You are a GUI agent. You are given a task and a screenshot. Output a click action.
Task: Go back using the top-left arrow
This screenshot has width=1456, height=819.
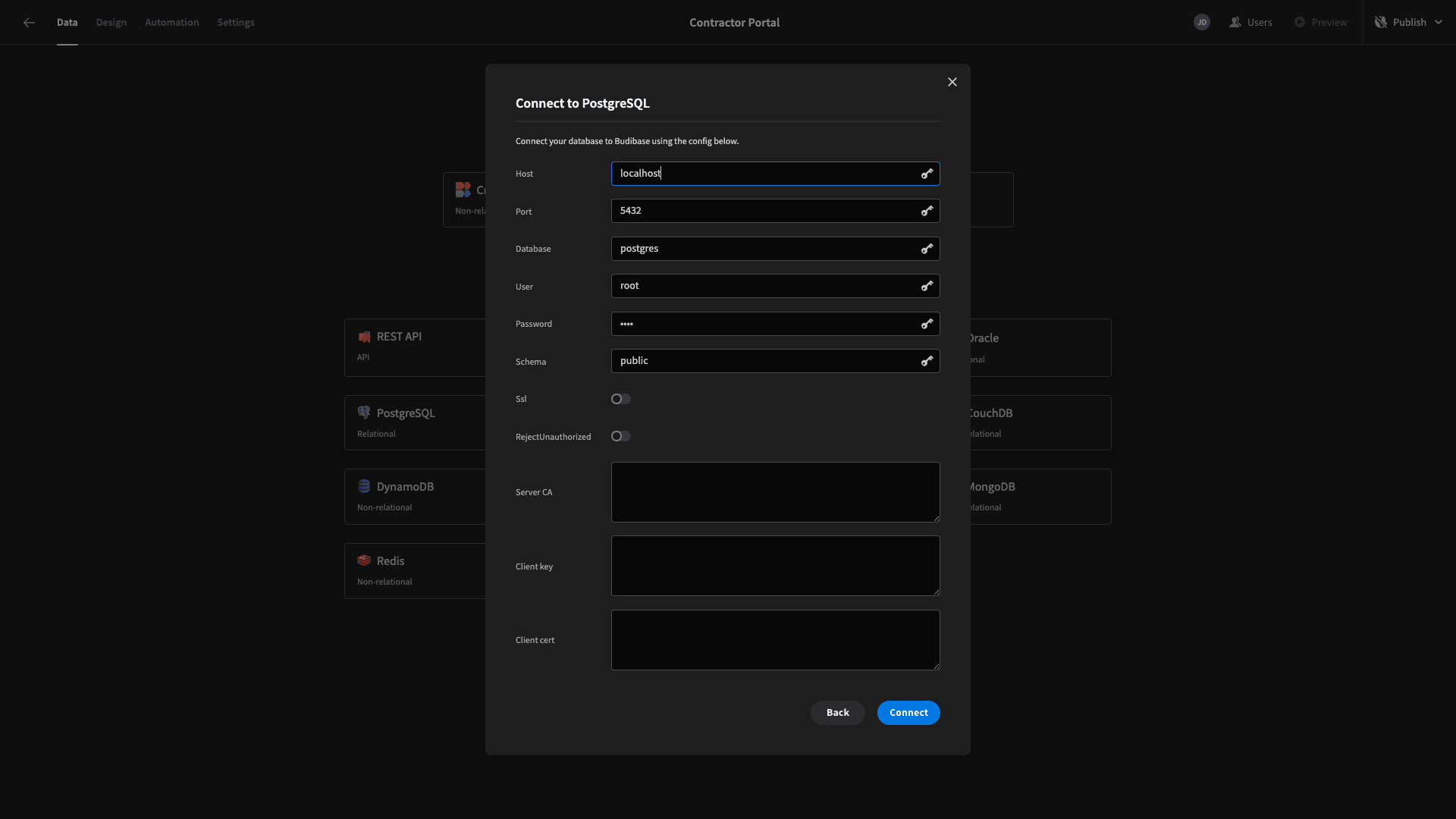tap(29, 23)
